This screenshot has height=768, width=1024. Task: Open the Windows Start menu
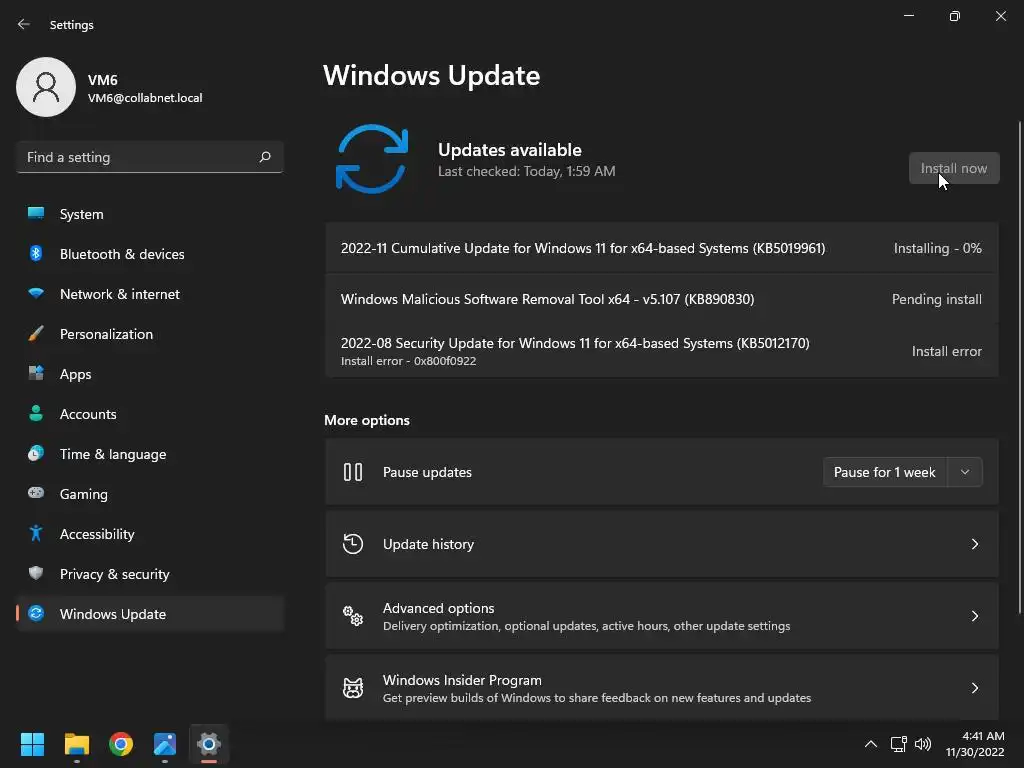(x=32, y=744)
